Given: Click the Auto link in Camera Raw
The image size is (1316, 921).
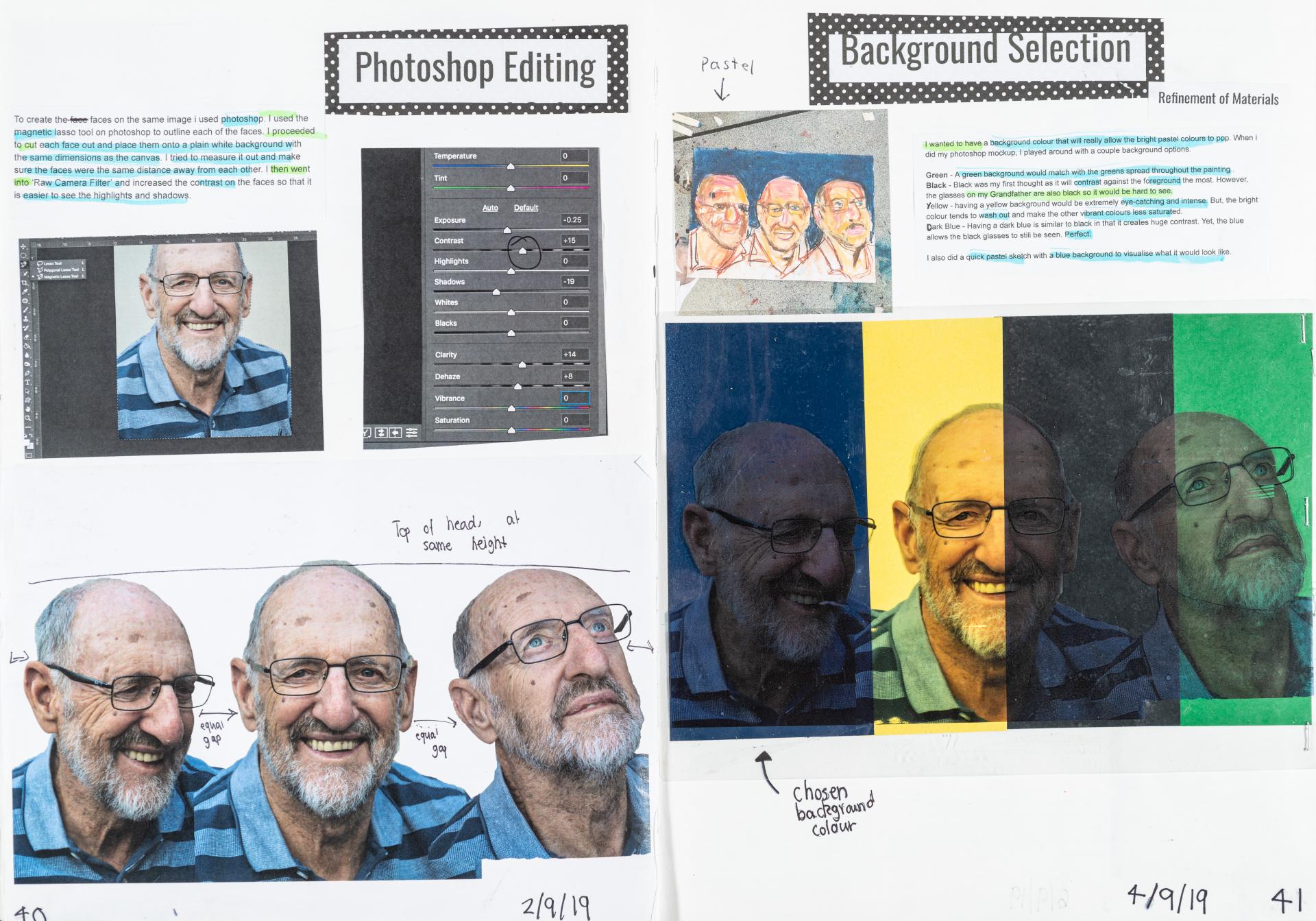Looking at the screenshot, I should 490,208.
